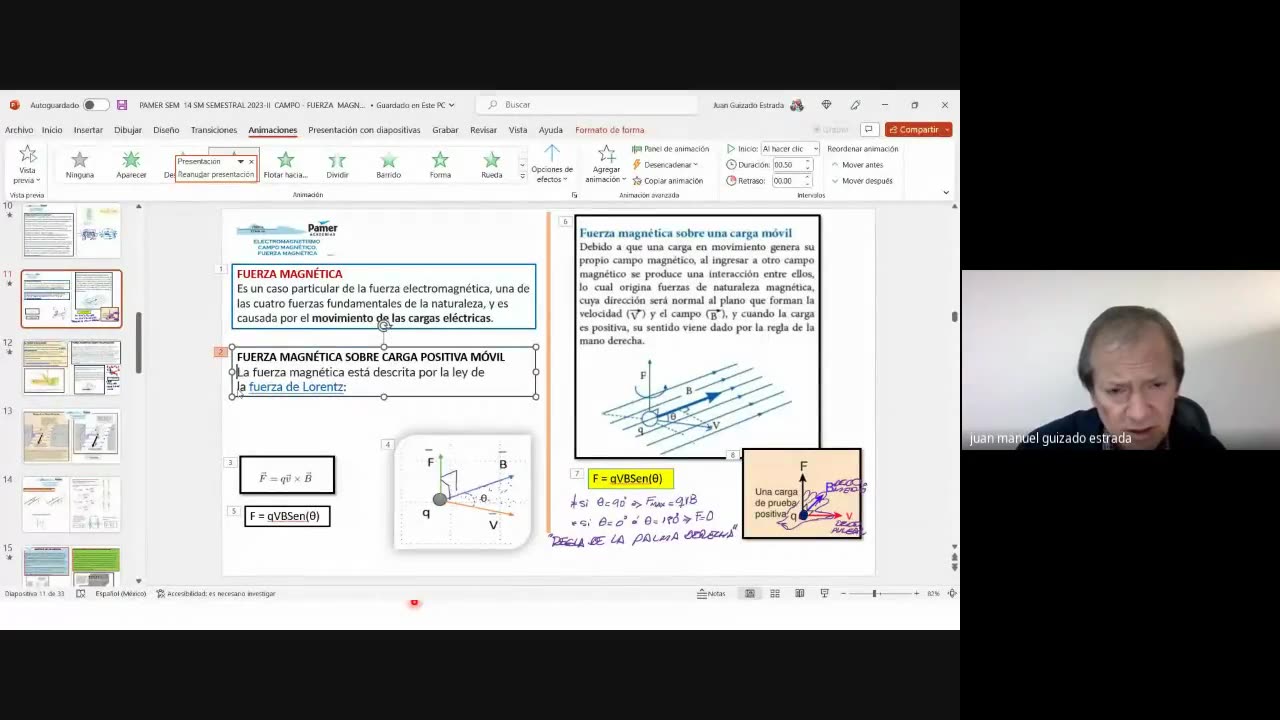Viewport: 1280px width, 720px height.
Task: Switch to the Diseño tab
Action: pos(166,130)
